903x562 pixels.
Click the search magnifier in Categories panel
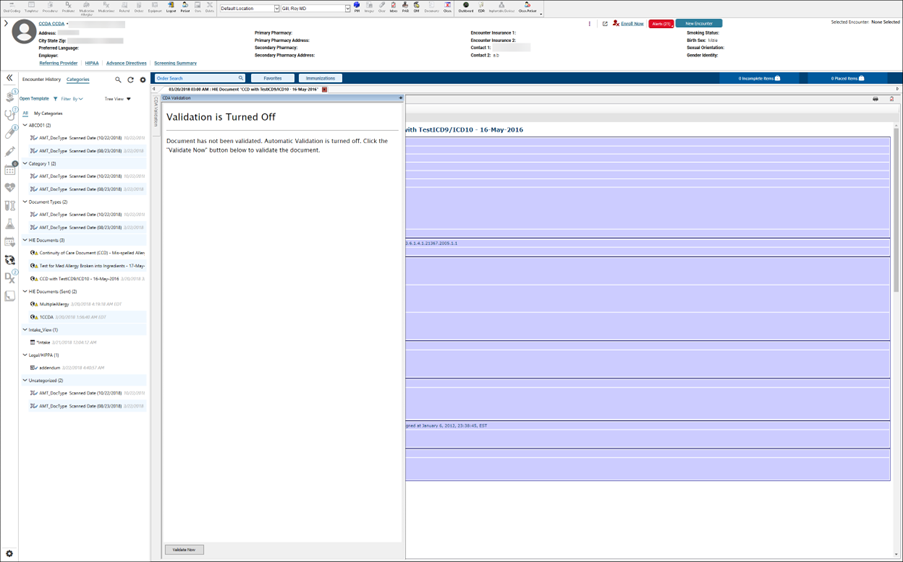[118, 80]
